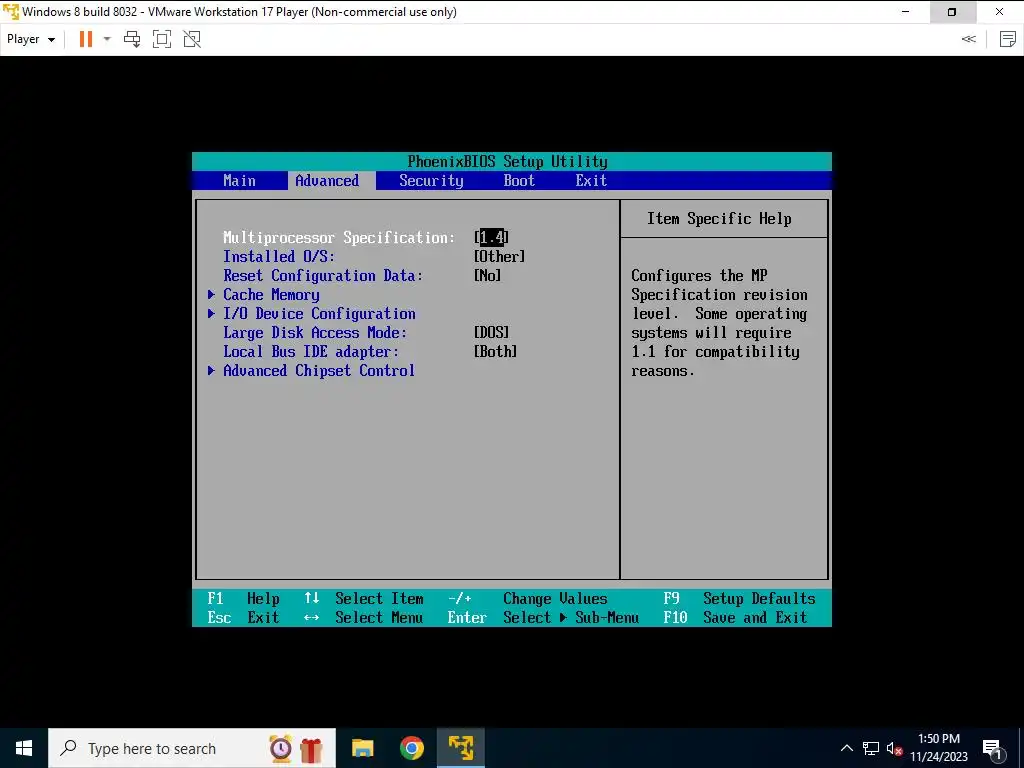This screenshot has width=1024, height=768.
Task: Click Reset Configuration Data label
Action: coord(323,276)
